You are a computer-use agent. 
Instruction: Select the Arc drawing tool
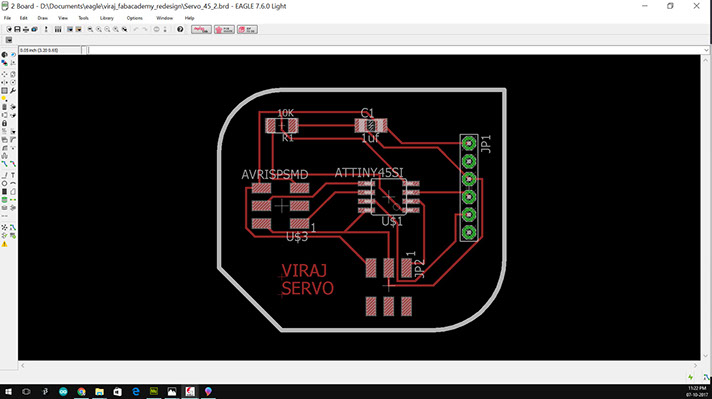tap(13, 183)
